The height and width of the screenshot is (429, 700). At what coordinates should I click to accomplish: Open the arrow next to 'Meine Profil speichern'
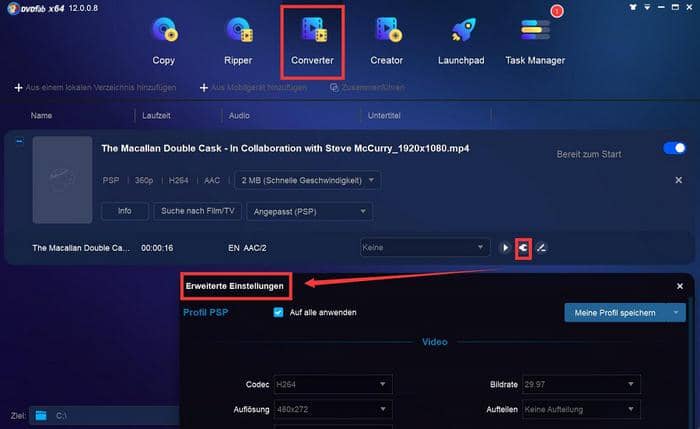(x=676, y=313)
